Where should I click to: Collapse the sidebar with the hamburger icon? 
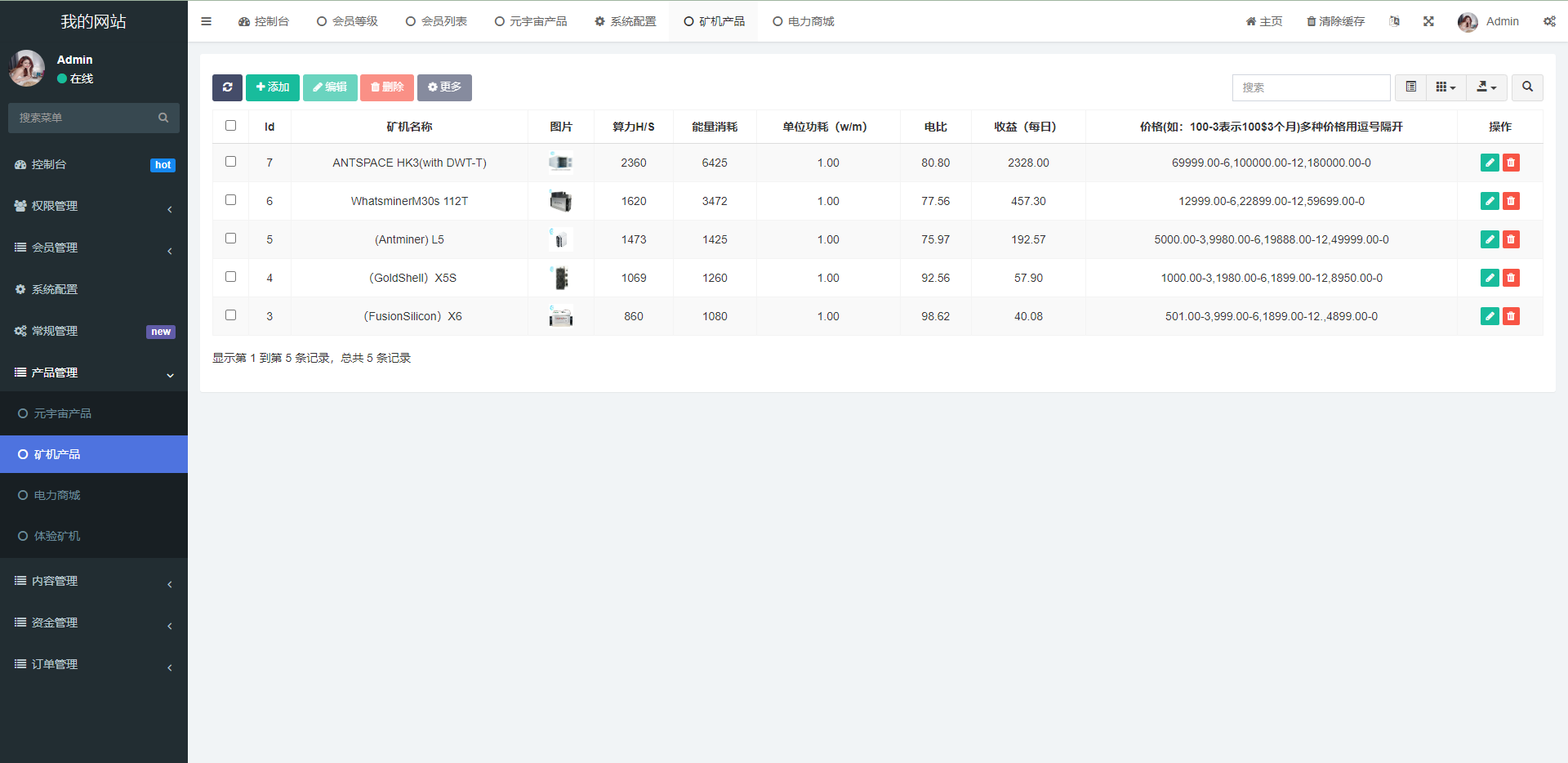point(206,21)
